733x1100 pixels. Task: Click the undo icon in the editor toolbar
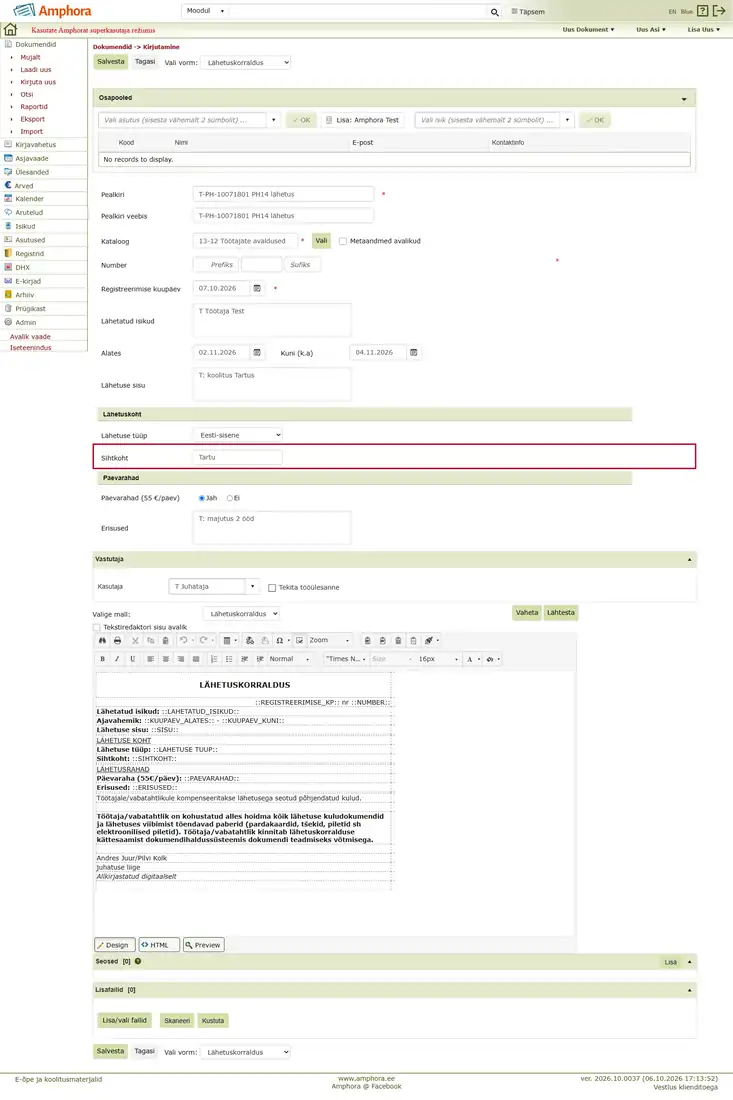[x=183, y=640]
